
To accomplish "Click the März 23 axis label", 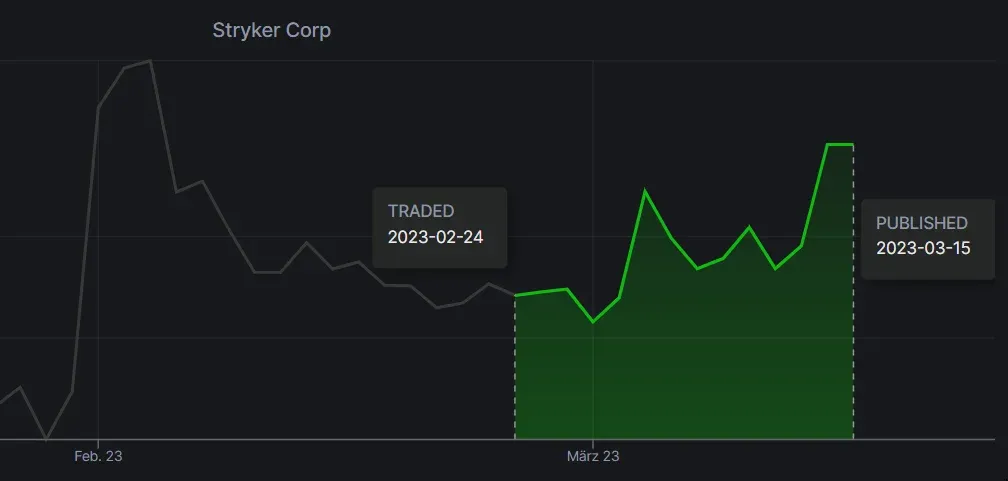I will pos(593,456).
